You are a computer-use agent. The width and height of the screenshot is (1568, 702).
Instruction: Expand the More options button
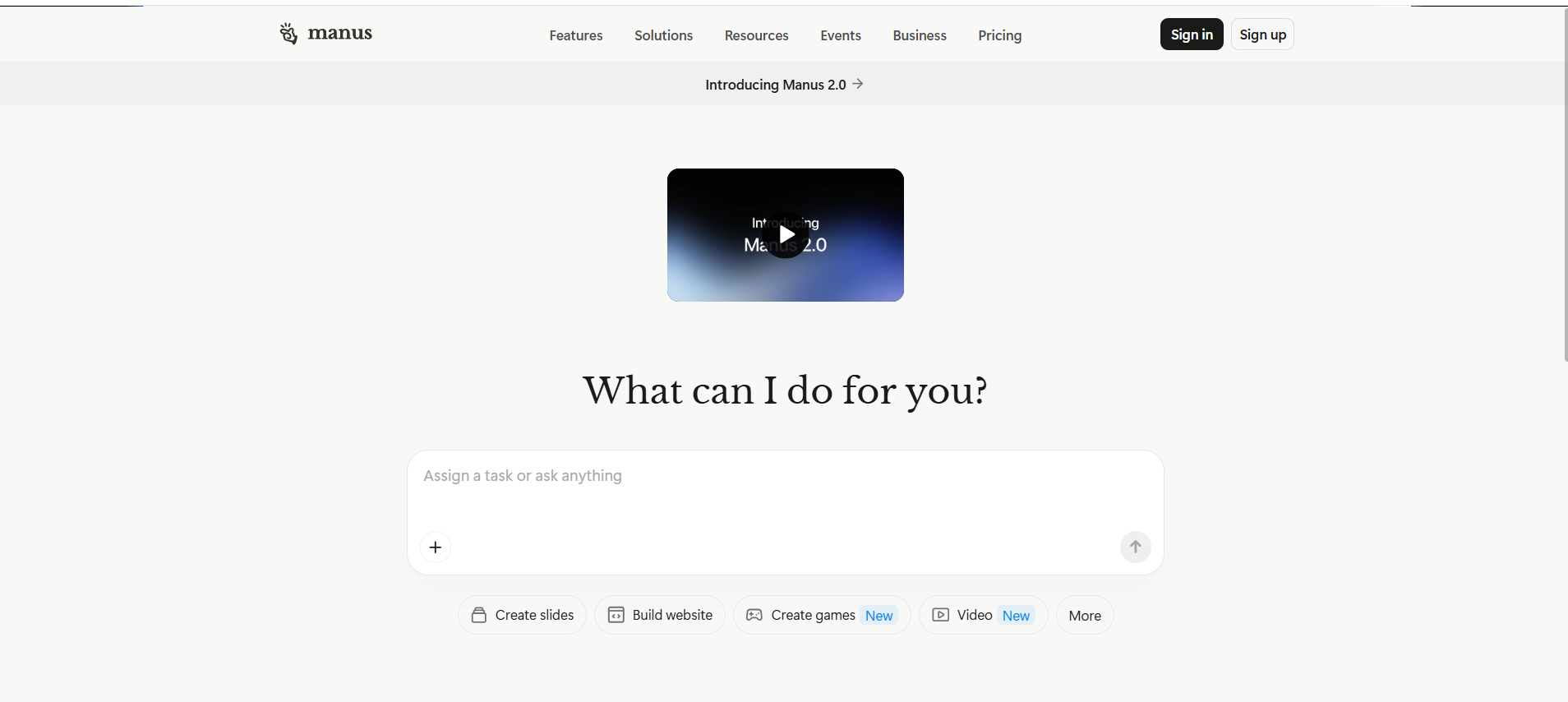(1085, 615)
